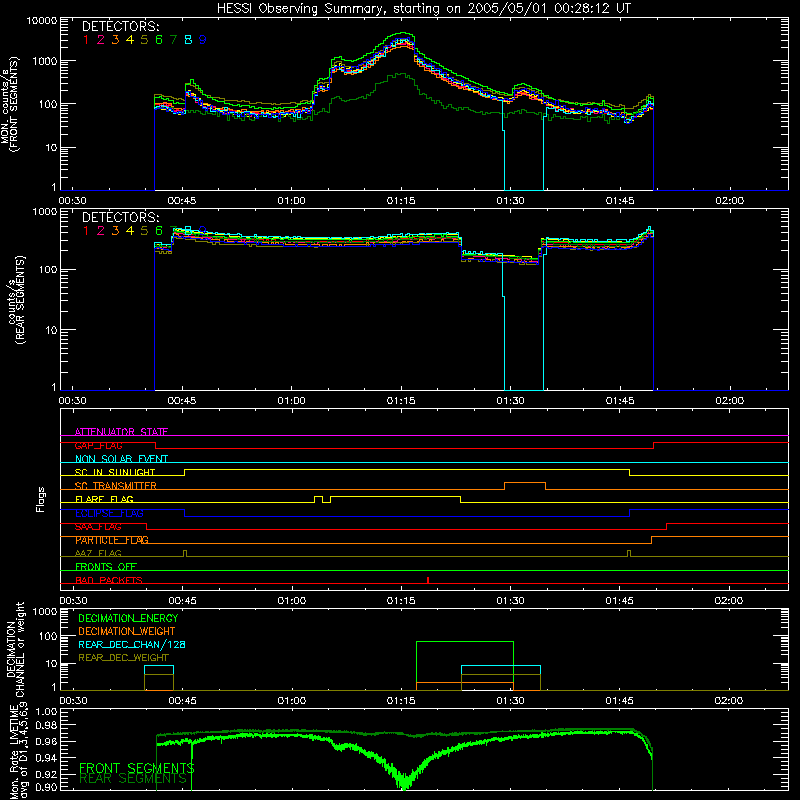Click the 01:00 time tick under the Flags plot
This screenshot has height=800, width=800.
pos(292,601)
